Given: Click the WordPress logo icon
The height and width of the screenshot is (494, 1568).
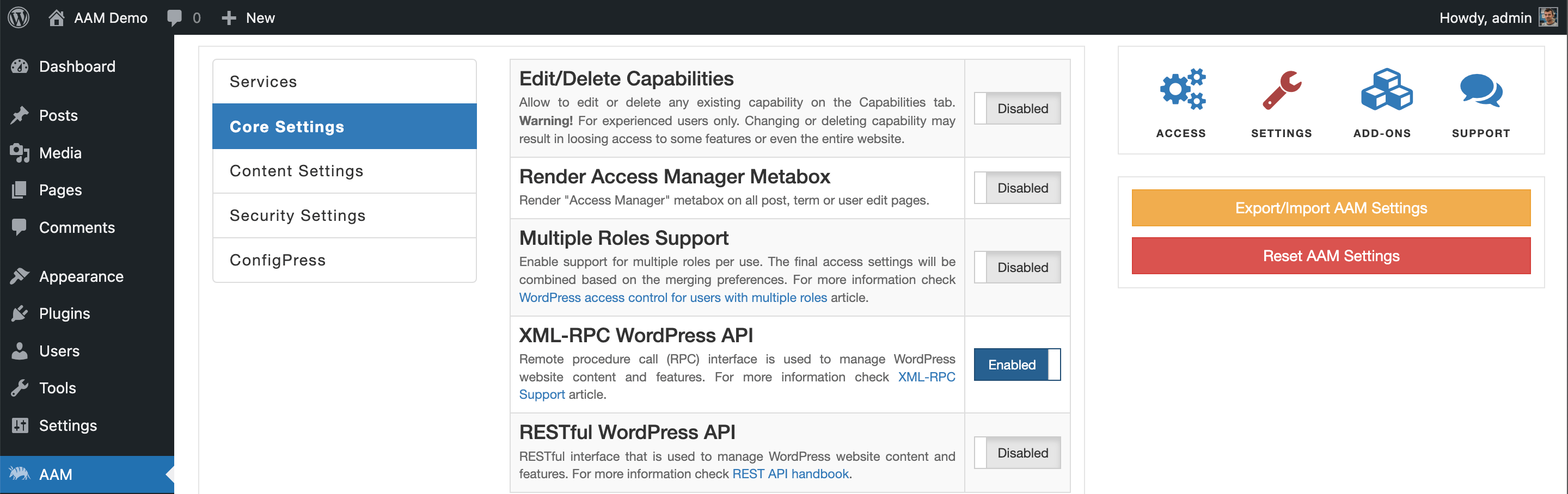Looking at the screenshot, I should point(19,17).
